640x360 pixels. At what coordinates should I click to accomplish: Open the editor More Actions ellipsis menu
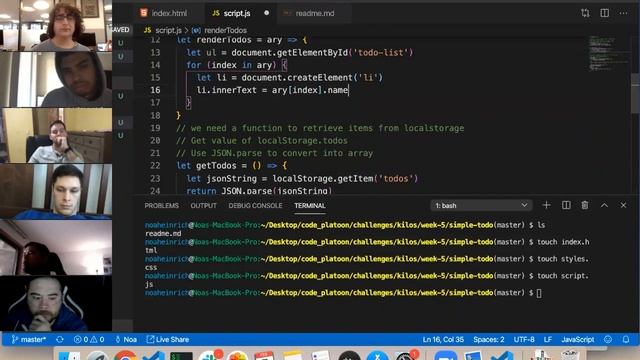coord(623,13)
